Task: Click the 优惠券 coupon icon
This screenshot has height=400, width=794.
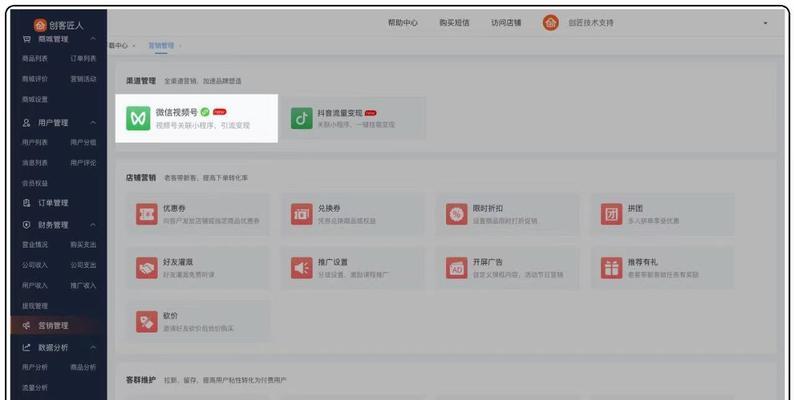Action: click(146, 214)
